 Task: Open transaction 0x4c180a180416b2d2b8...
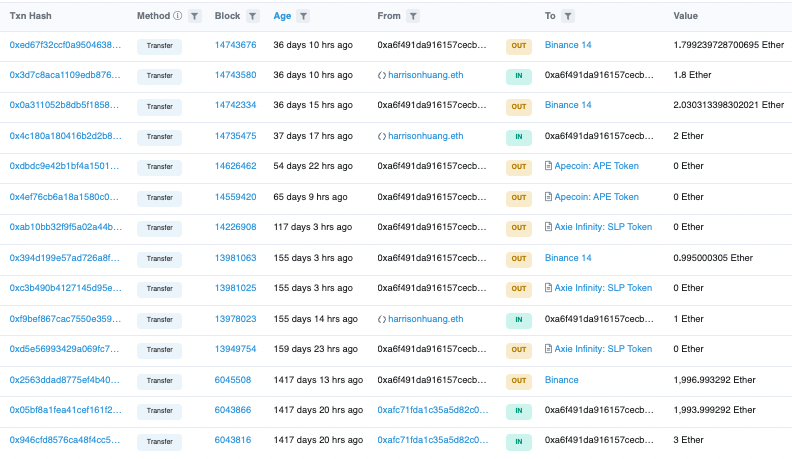tap(66, 136)
